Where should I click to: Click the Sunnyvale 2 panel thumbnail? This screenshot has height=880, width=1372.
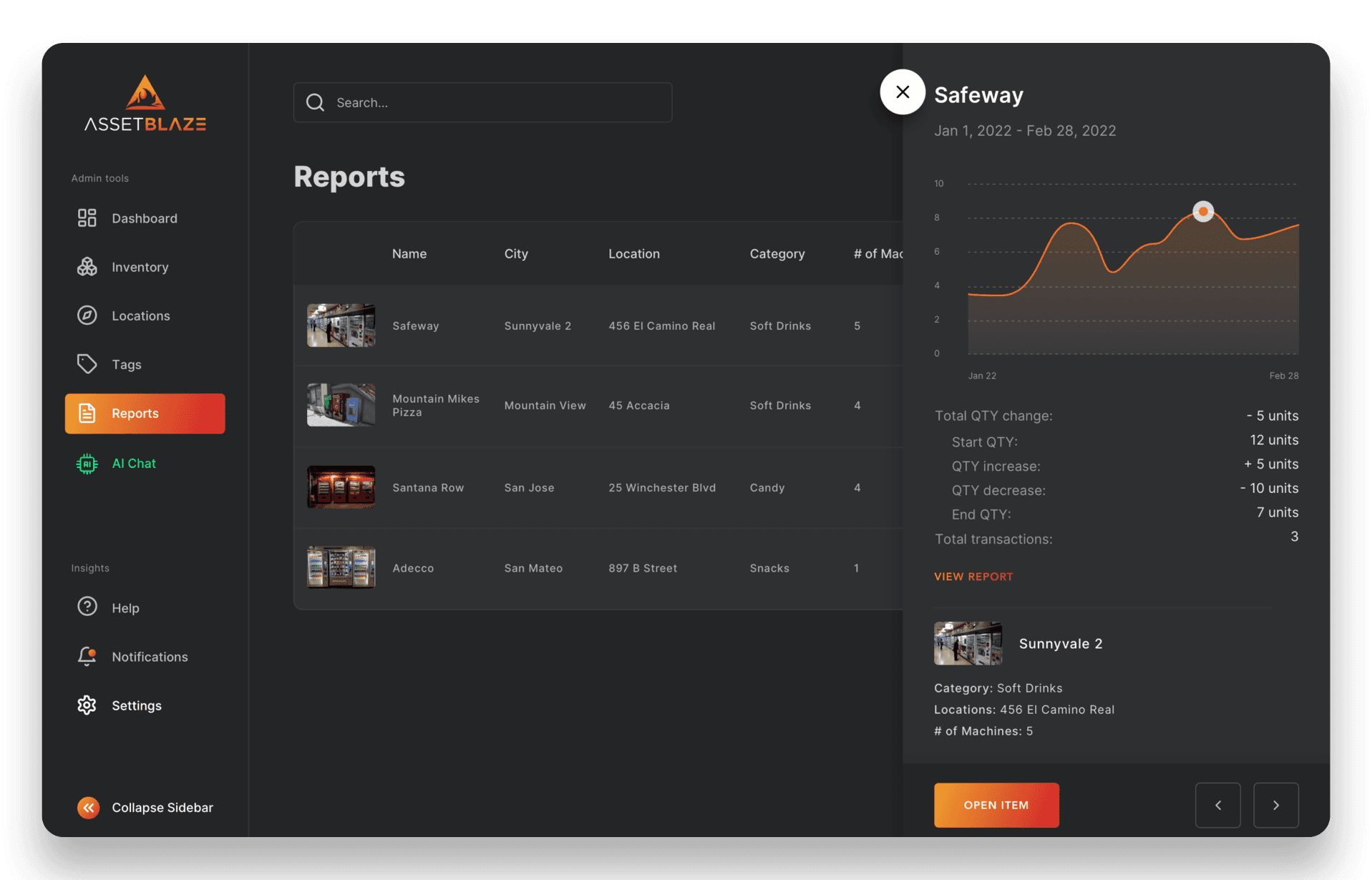968,643
